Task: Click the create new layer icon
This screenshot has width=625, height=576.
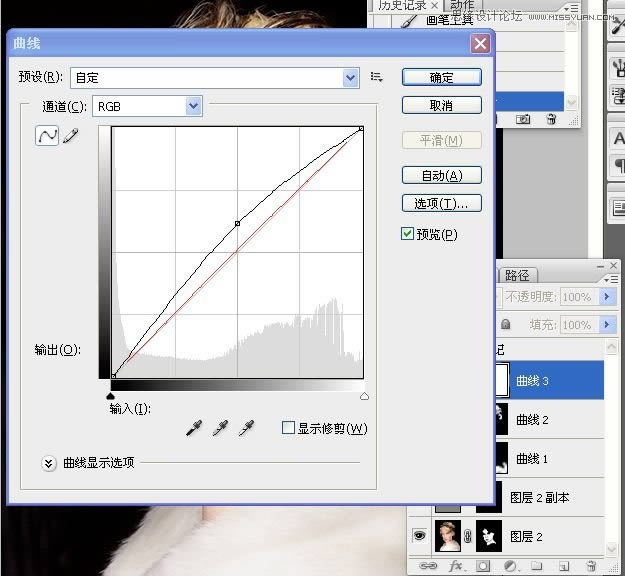Action: point(565,566)
